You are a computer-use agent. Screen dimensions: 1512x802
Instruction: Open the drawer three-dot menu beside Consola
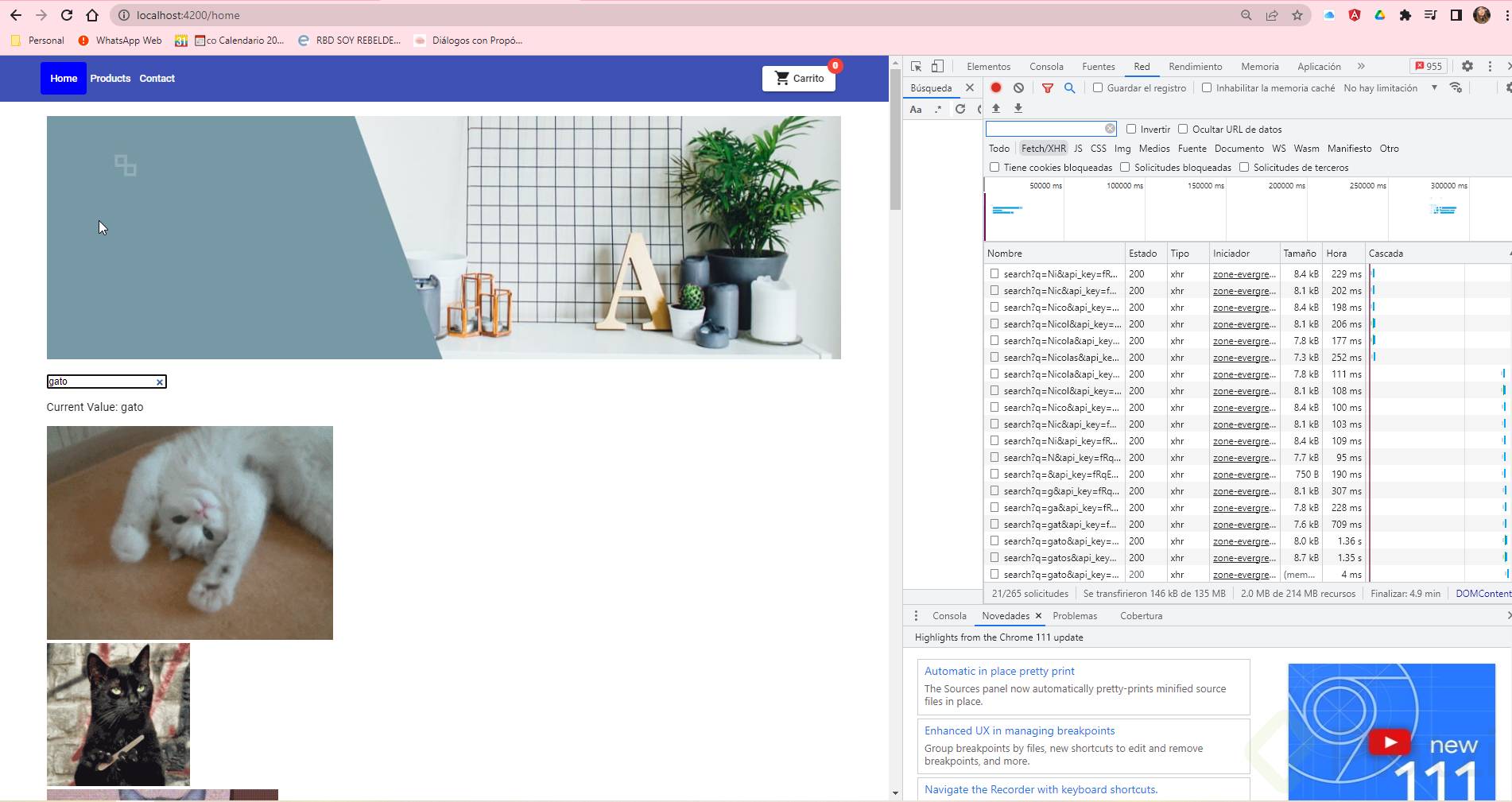pos(916,616)
